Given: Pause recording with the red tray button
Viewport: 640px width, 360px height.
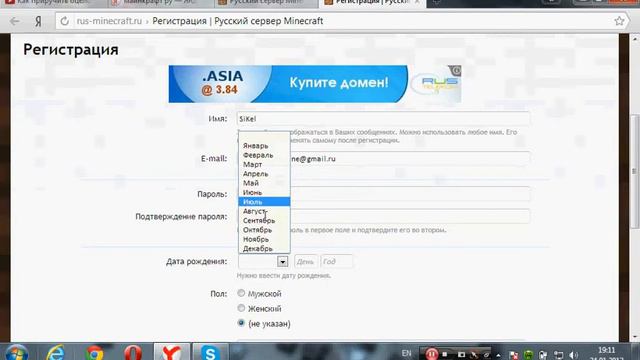Looking at the screenshot, I should tap(431, 354).
